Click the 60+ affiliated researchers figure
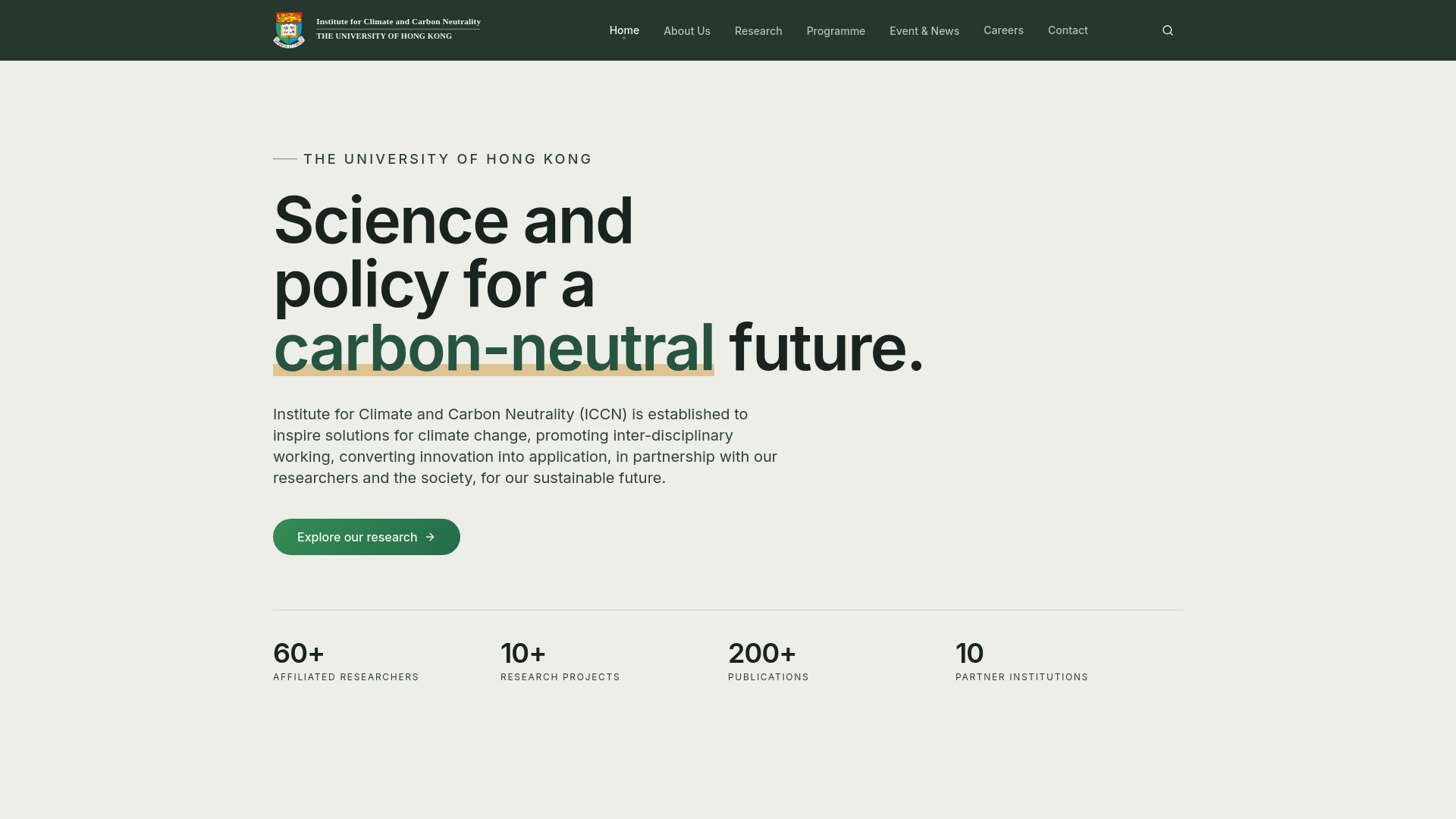This screenshot has height=819, width=1456. 299,653
